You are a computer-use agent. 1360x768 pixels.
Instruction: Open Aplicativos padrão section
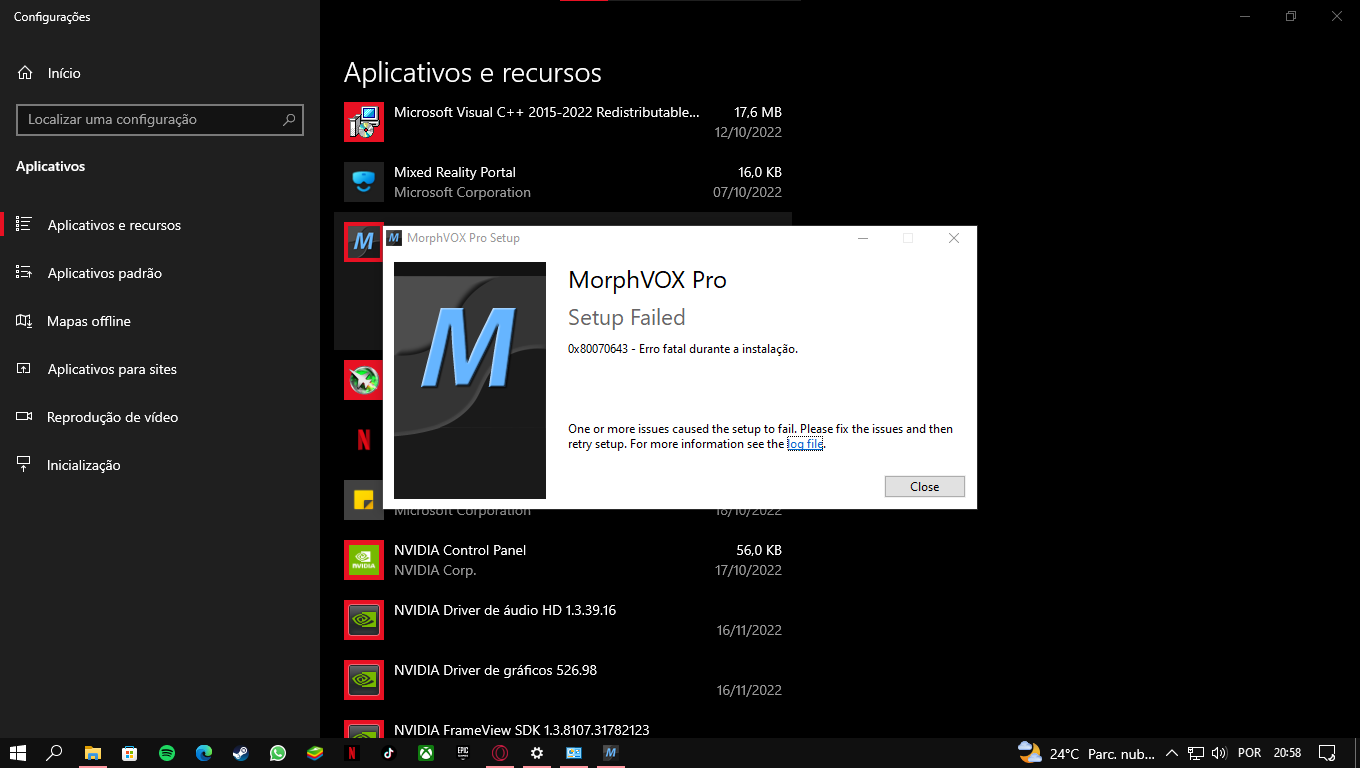click(160, 273)
